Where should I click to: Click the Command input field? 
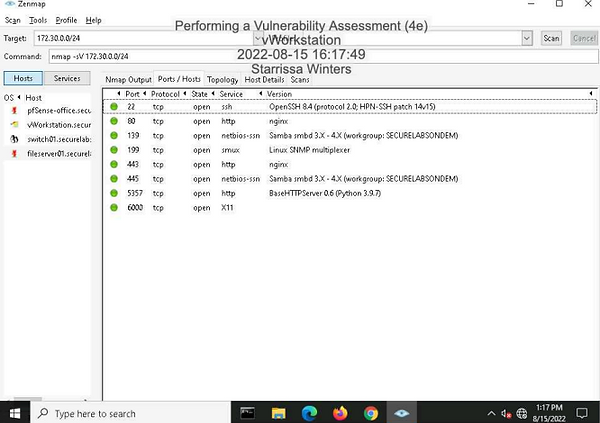[x=323, y=57]
